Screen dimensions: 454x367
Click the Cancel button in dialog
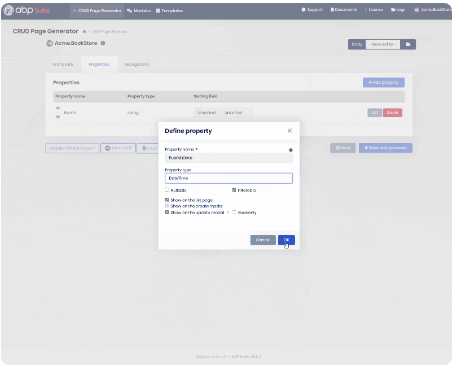click(x=263, y=240)
